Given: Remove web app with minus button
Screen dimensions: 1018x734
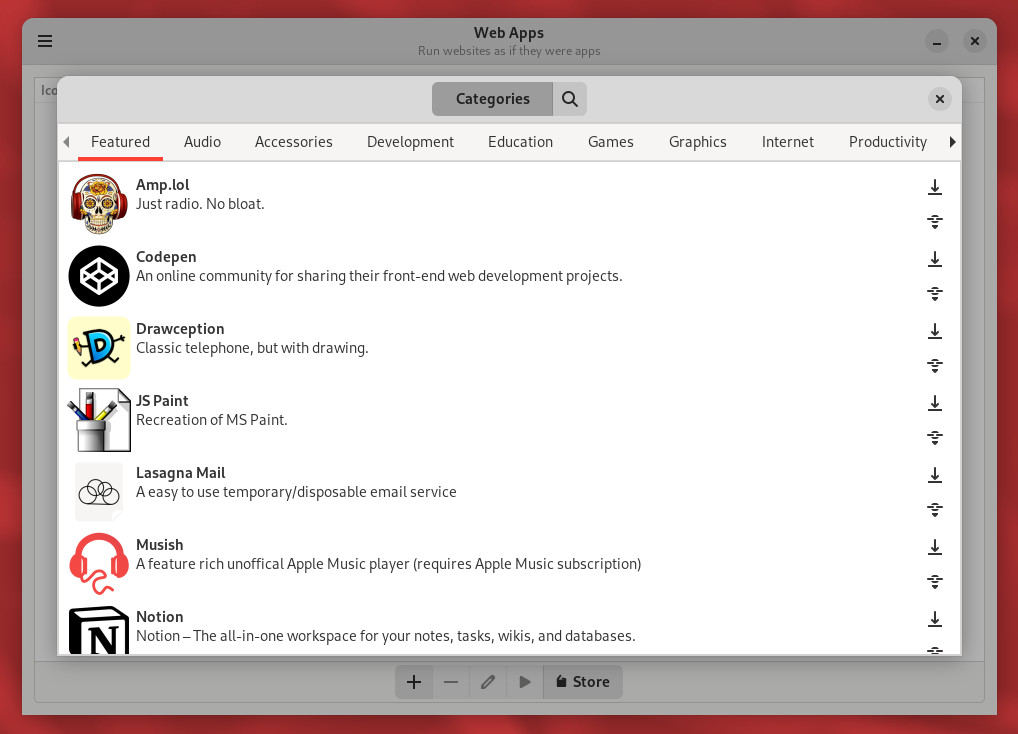Looking at the screenshot, I should 451,682.
